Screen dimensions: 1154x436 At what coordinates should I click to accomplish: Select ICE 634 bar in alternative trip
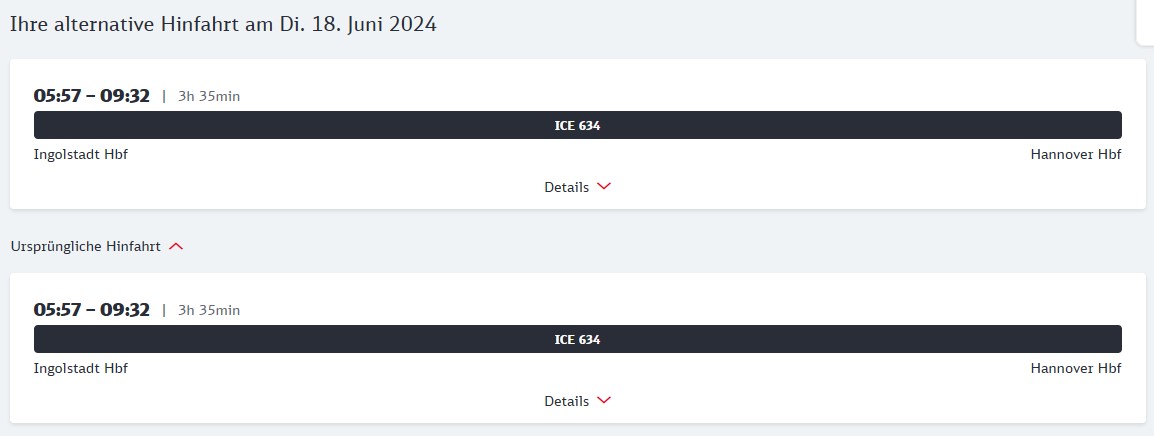(577, 125)
